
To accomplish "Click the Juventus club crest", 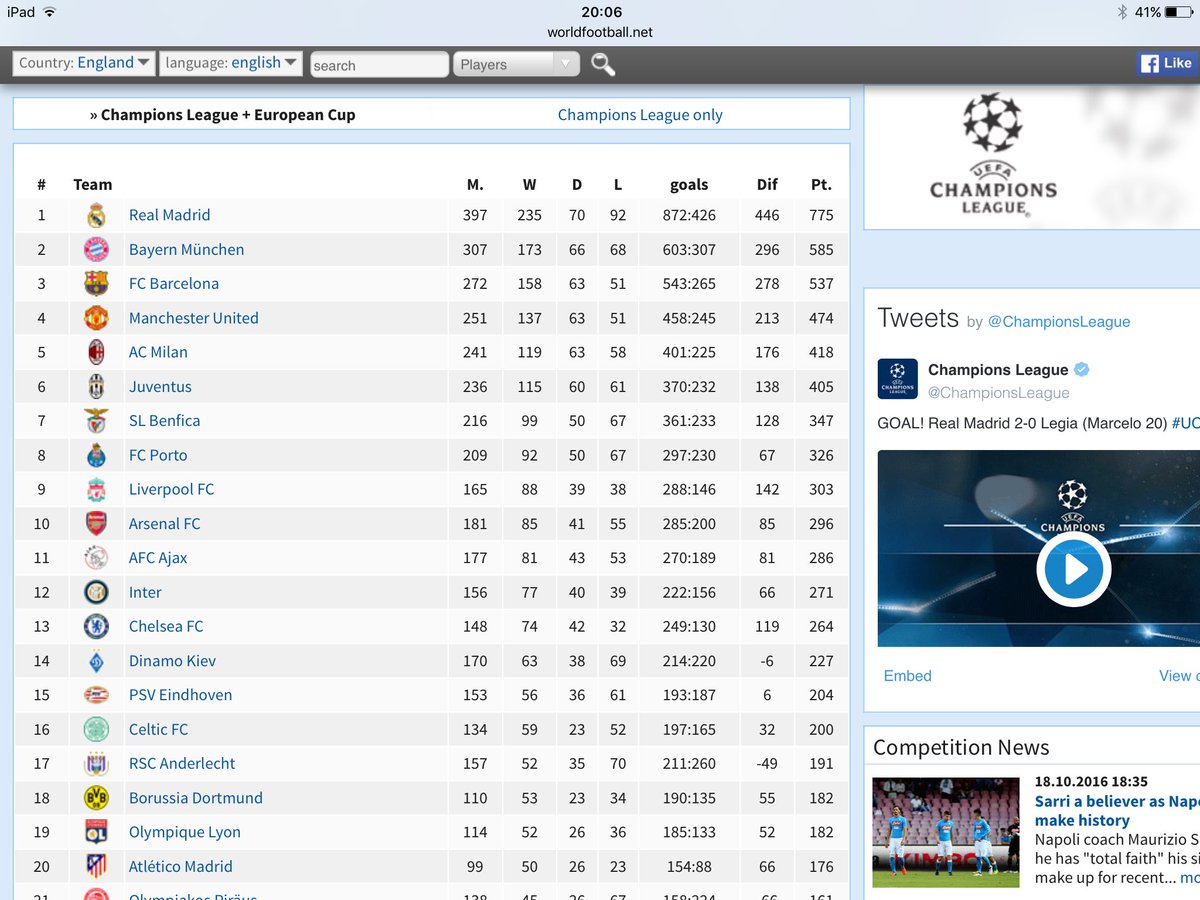I will coord(96,386).
